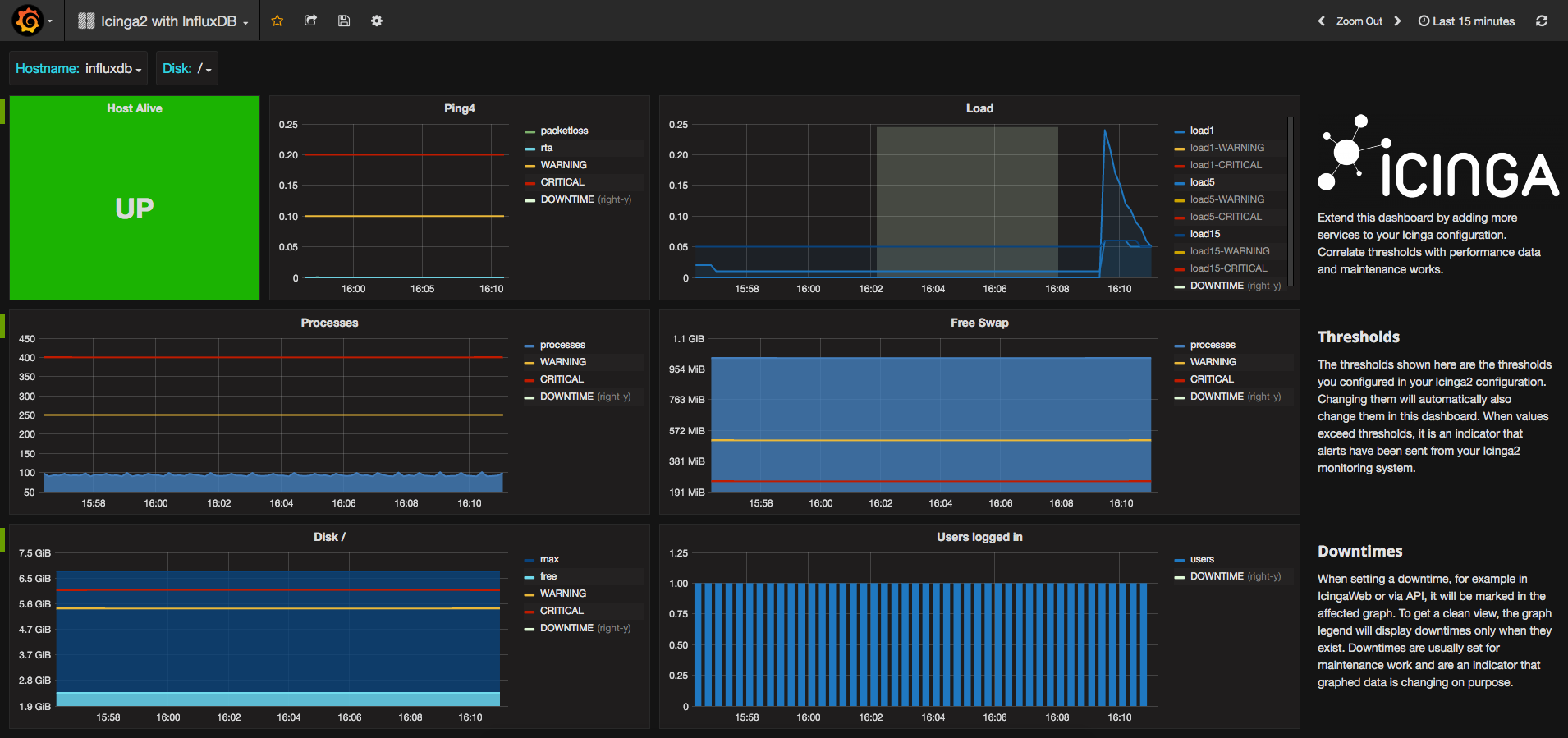The height and width of the screenshot is (738, 1568).
Task: Open dashboard settings gear icon
Action: (x=377, y=21)
